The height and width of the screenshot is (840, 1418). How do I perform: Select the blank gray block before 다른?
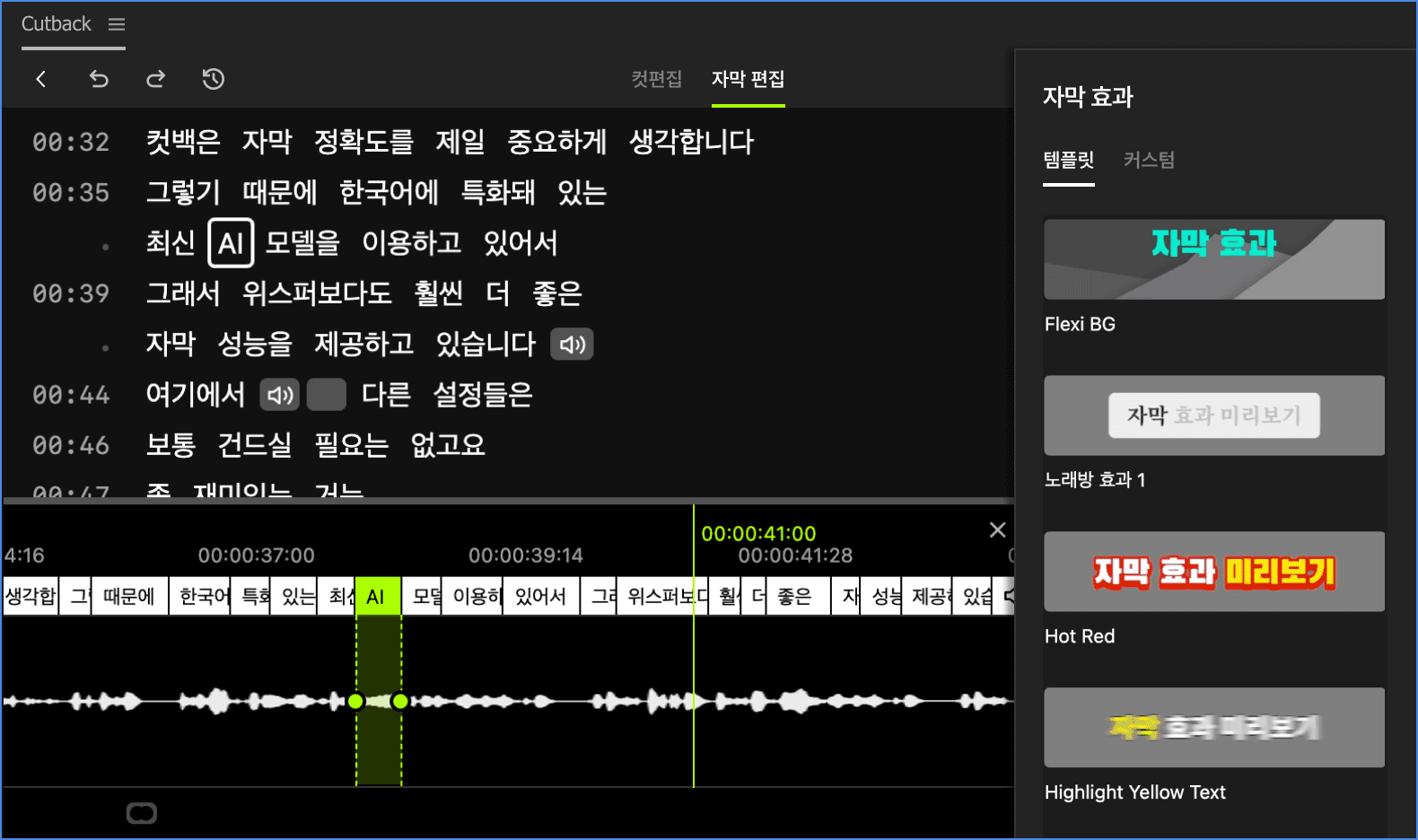tap(327, 395)
